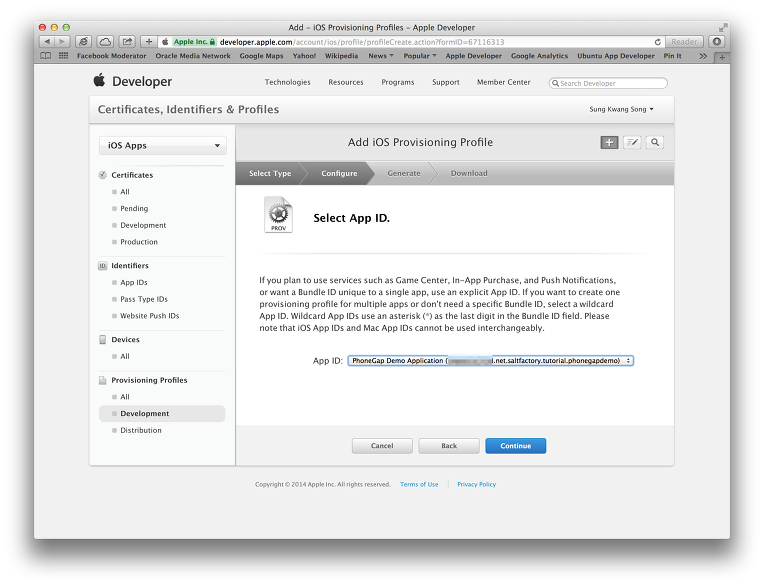
Task: Select App IDs under Identifiers
Action: coord(134,282)
